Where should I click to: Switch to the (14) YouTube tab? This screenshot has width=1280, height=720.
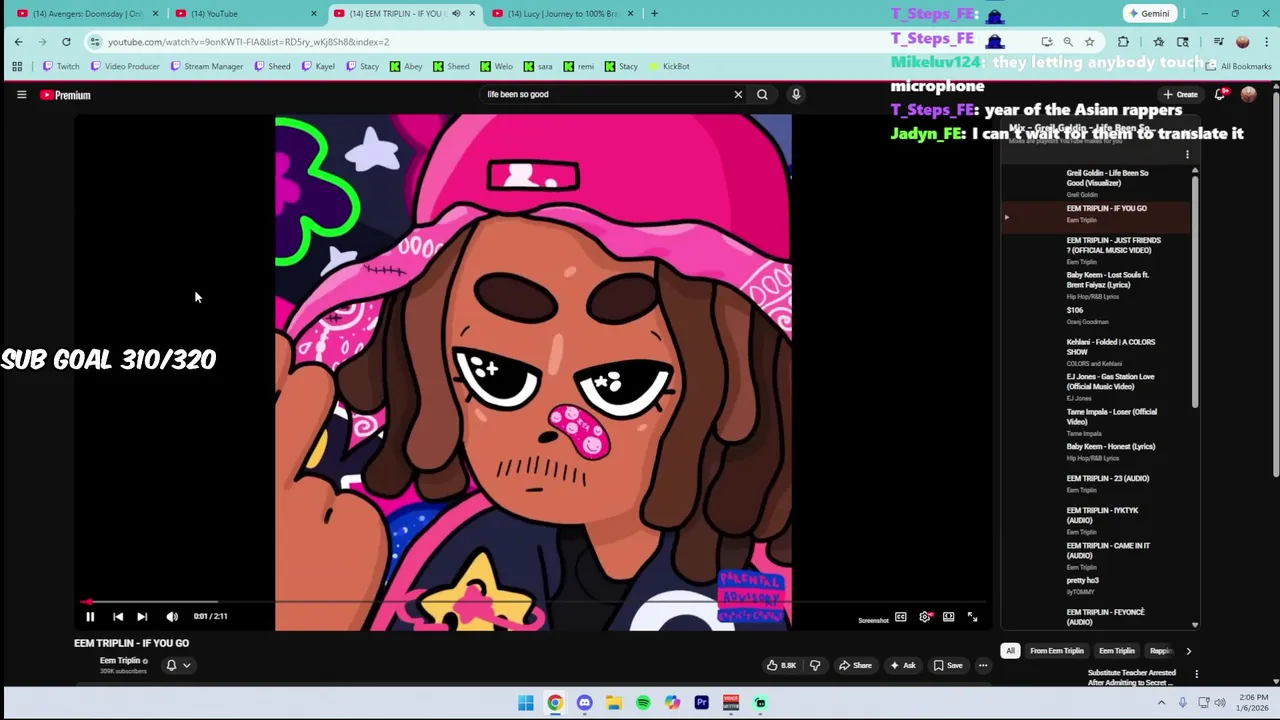click(247, 14)
